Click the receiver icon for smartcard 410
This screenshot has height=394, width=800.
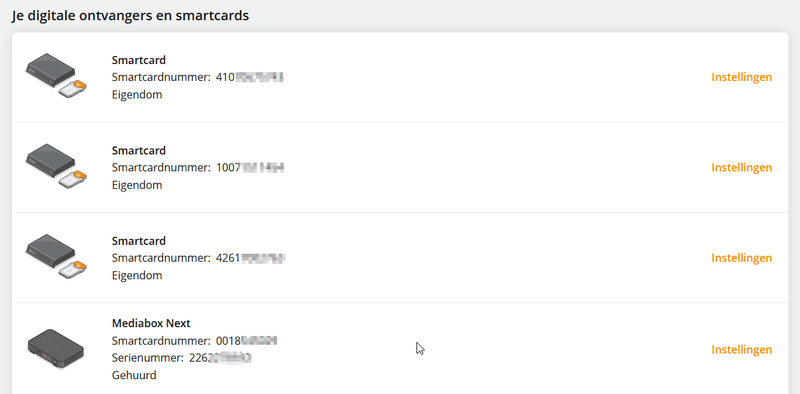tap(56, 76)
